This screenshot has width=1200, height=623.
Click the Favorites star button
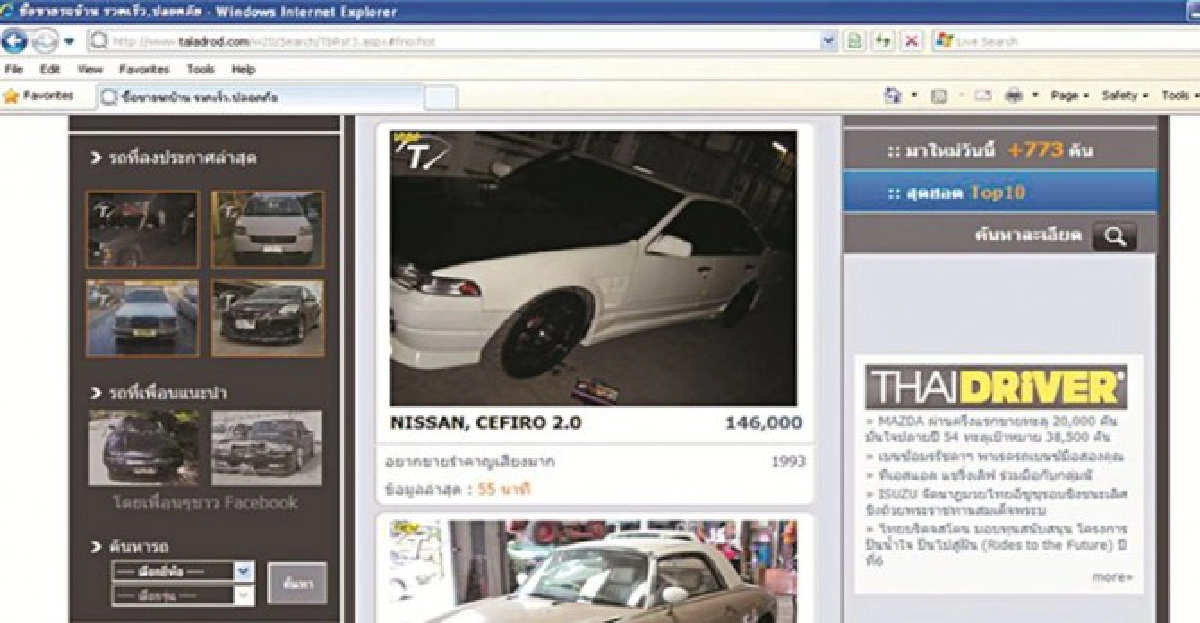point(38,96)
